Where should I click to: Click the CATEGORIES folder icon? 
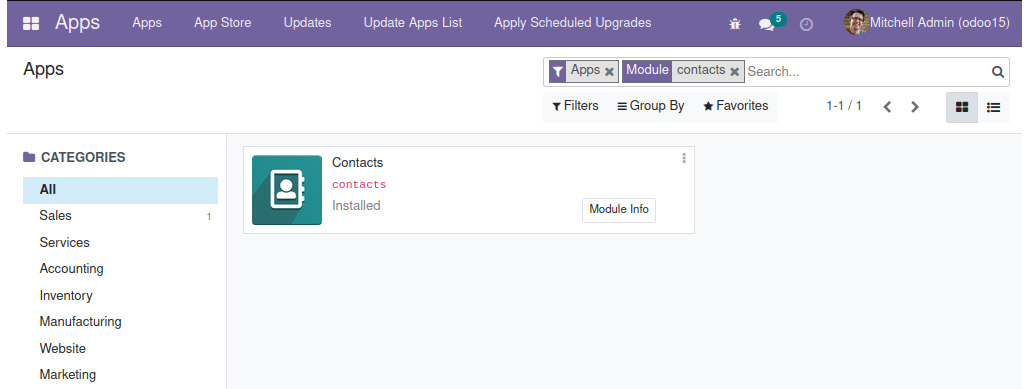29,157
